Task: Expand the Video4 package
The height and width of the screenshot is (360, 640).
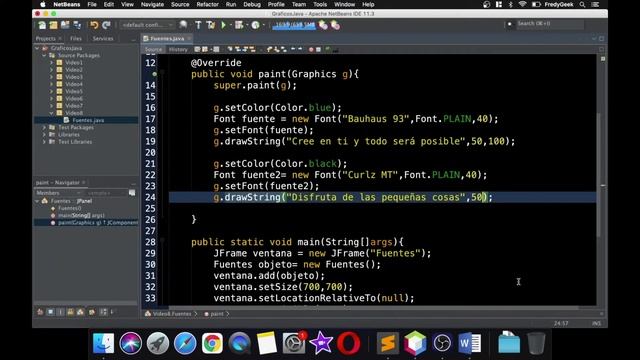Action: click(51, 84)
